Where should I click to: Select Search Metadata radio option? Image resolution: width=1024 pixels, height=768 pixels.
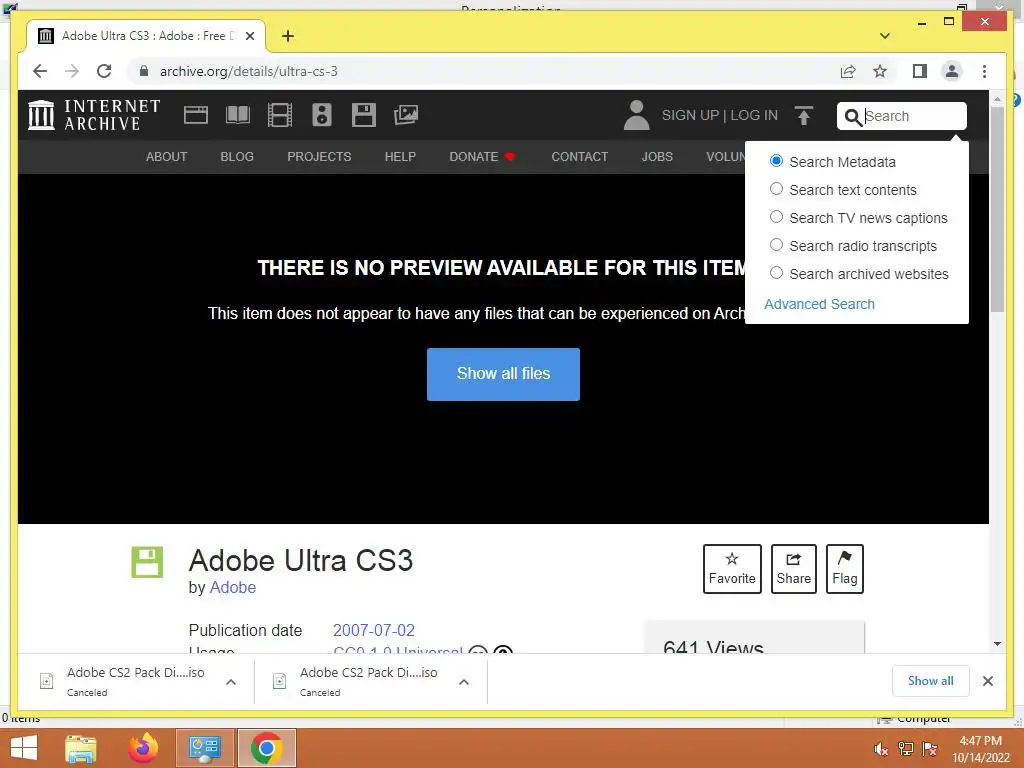pyautogui.click(x=776, y=161)
